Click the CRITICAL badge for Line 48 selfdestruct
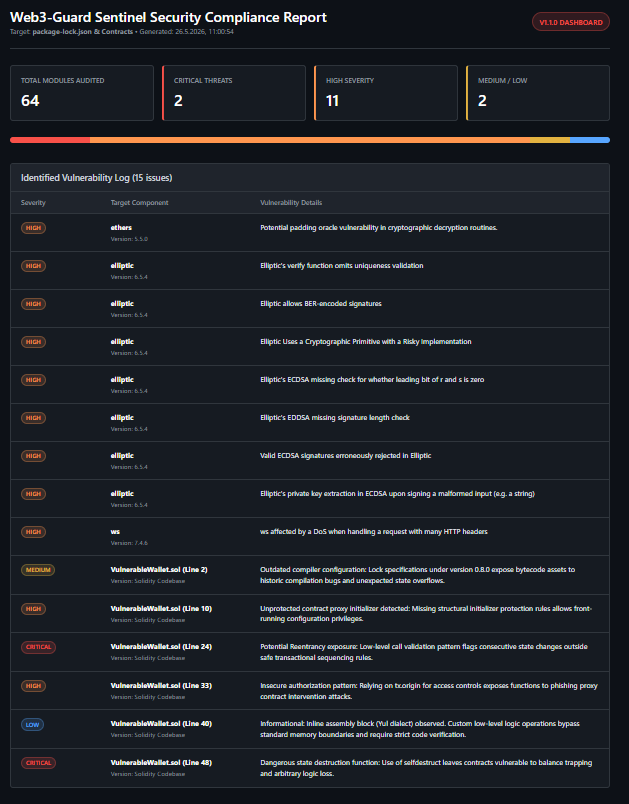Viewport: 629px width, 804px height. pyautogui.click(x=38, y=762)
